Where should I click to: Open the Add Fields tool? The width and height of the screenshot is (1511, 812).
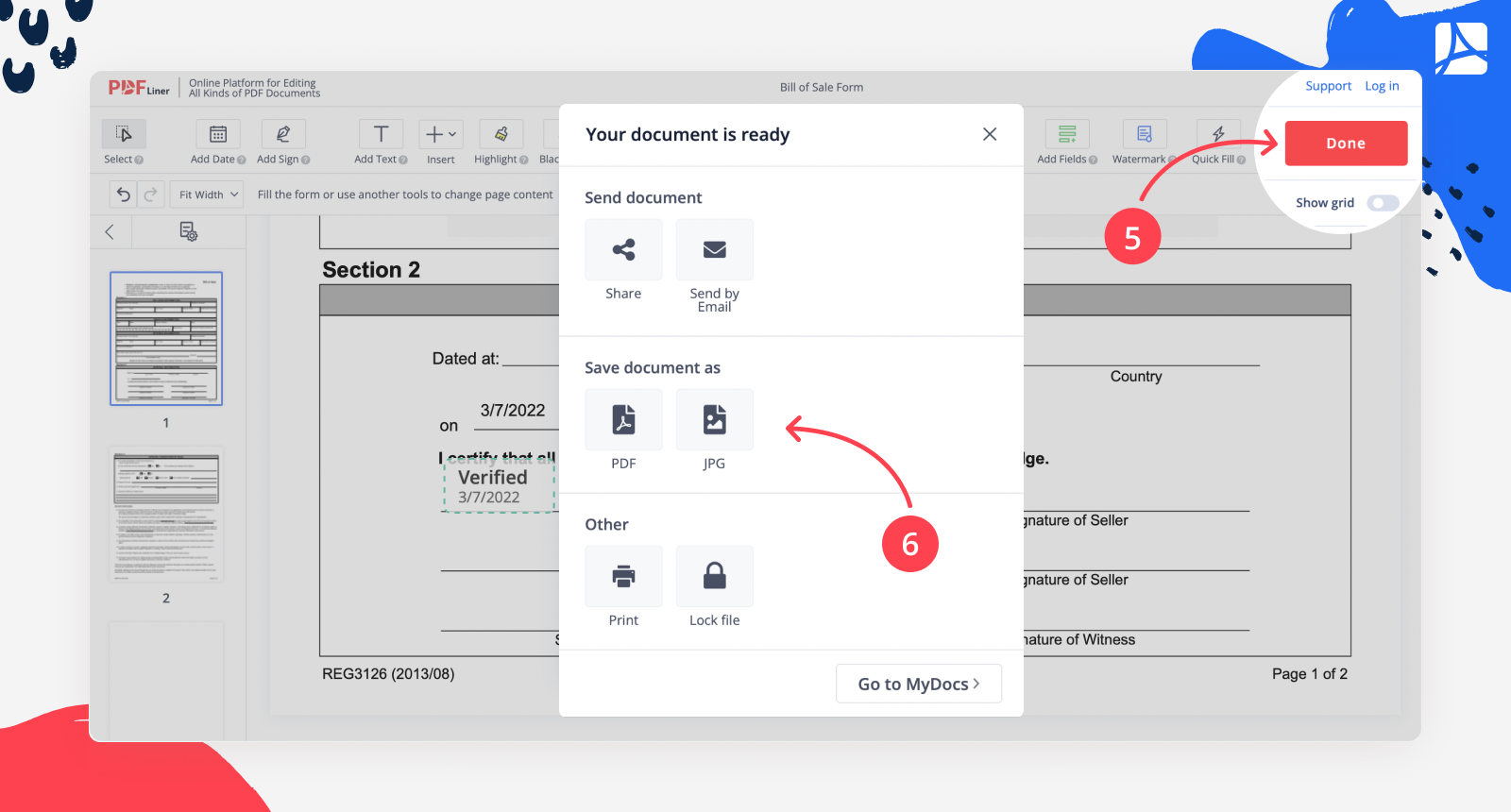click(x=1067, y=134)
